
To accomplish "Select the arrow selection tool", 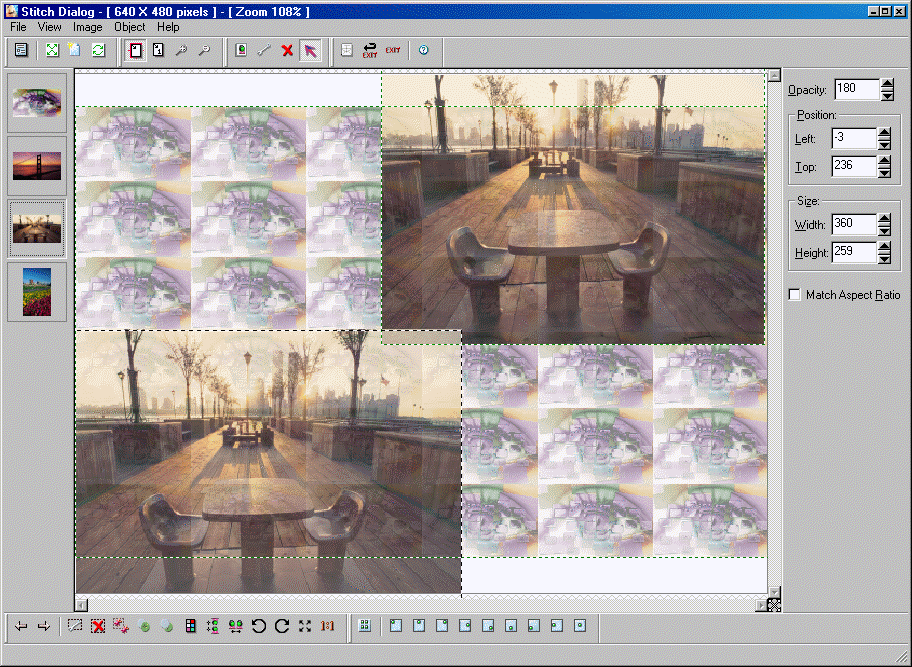I will click(311, 50).
